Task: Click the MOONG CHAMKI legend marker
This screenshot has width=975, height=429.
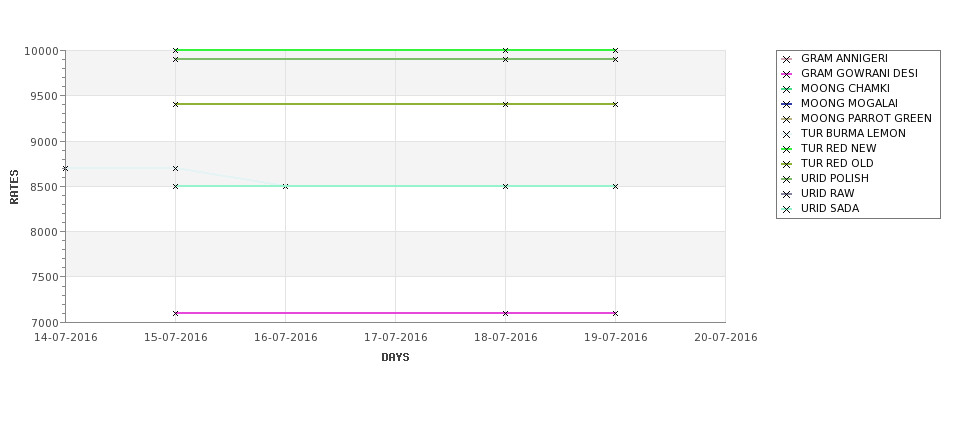Action: coord(786,89)
